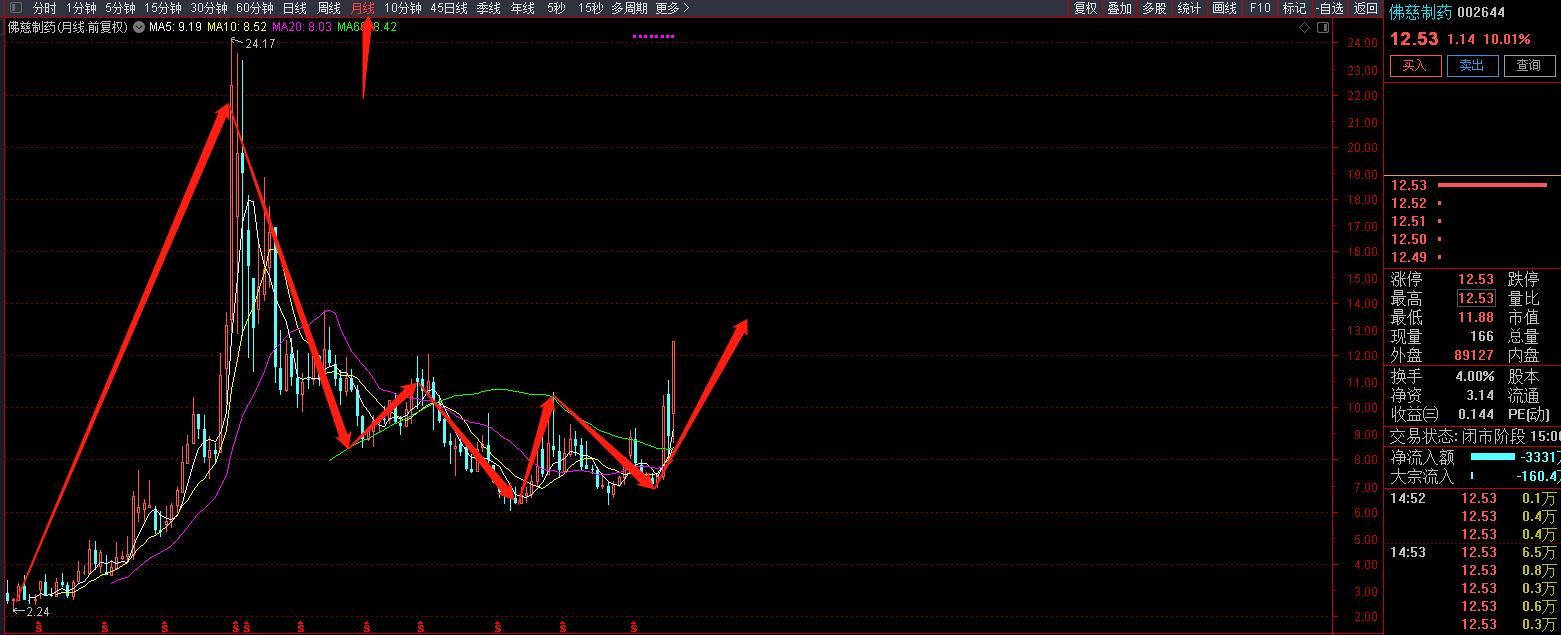Click the stock code 002644

tap(1481, 12)
